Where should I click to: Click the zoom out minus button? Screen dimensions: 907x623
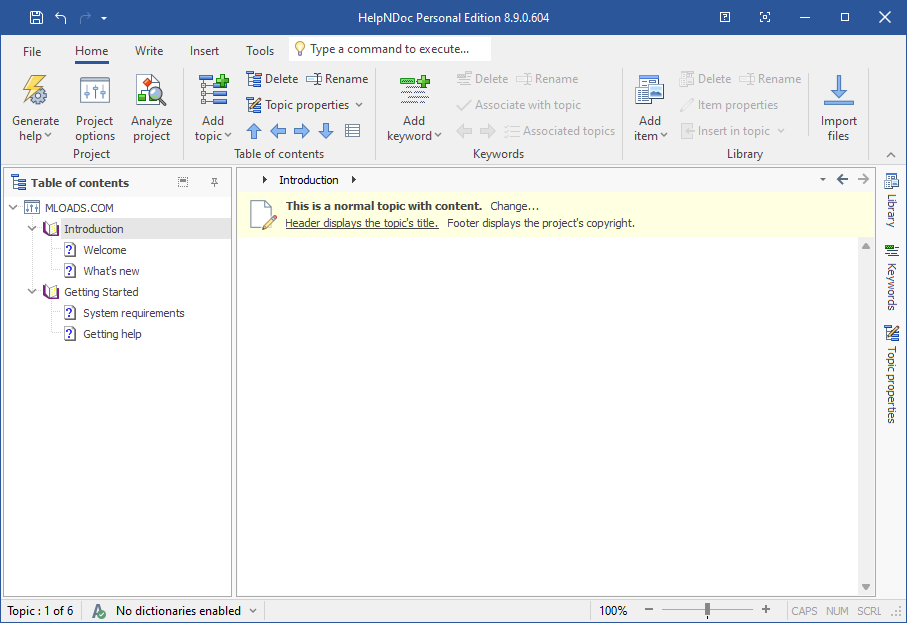pyautogui.click(x=649, y=609)
